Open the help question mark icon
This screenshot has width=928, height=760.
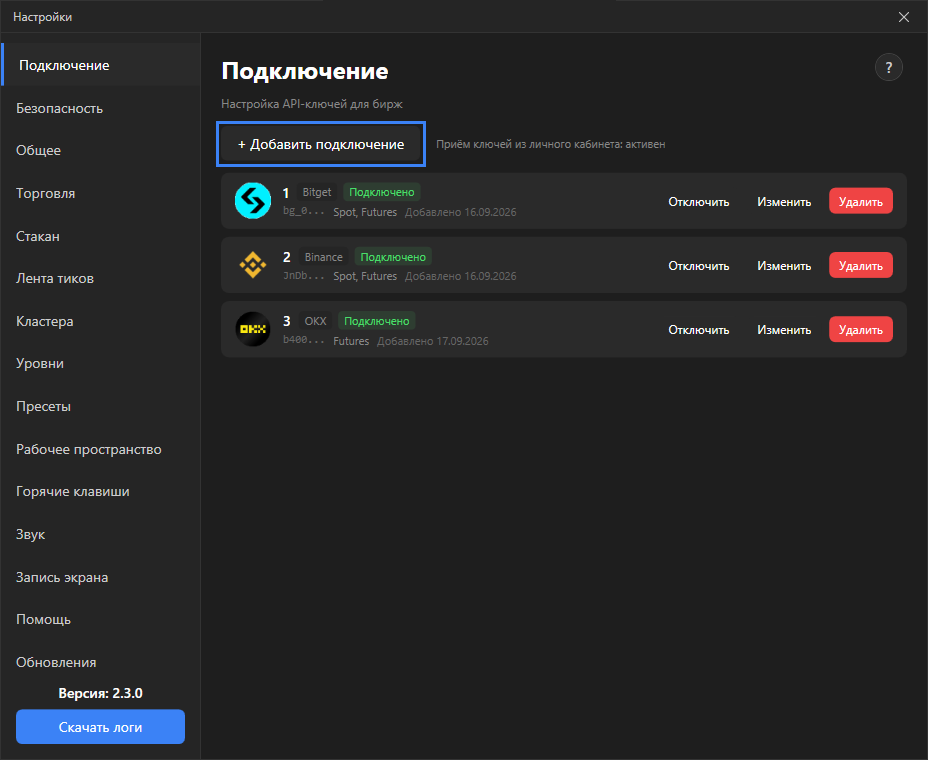click(x=888, y=67)
